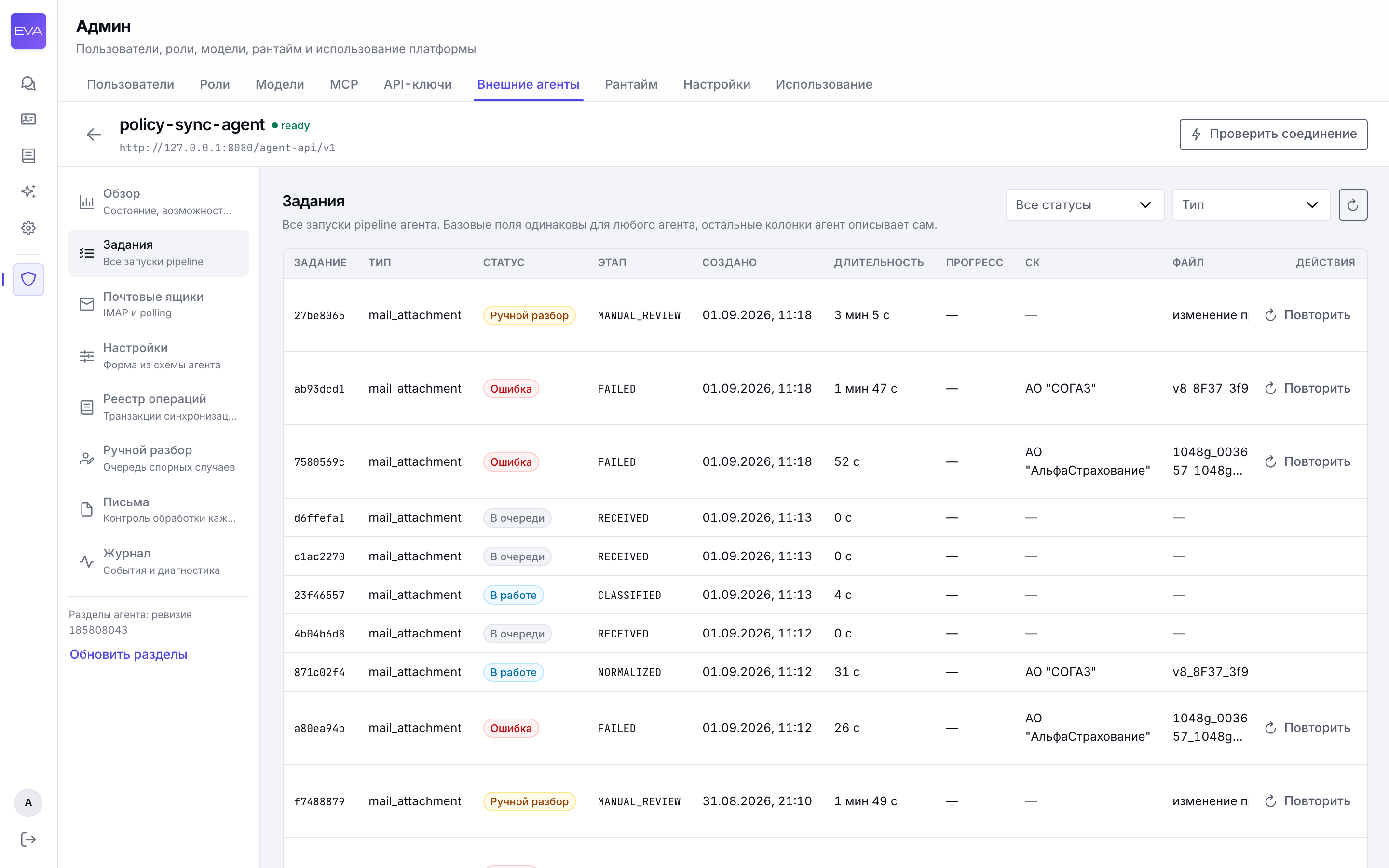This screenshot has width=1389, height=868.
Task: Click В работе badge of task 871c02f4
Action: tap(513, 672)
